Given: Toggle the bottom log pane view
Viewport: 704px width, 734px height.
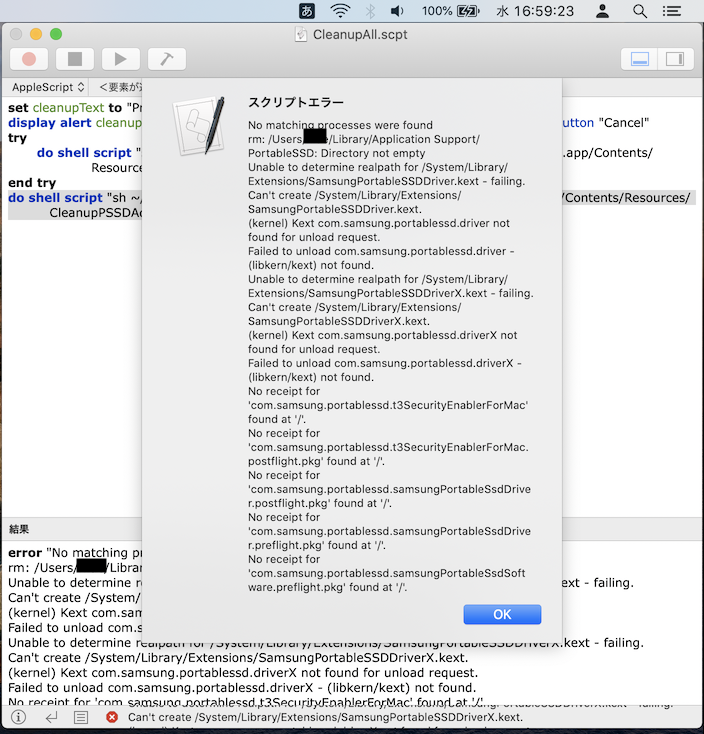Looking at the screenshot, I should pyautogui.click(x=639, y=59).
